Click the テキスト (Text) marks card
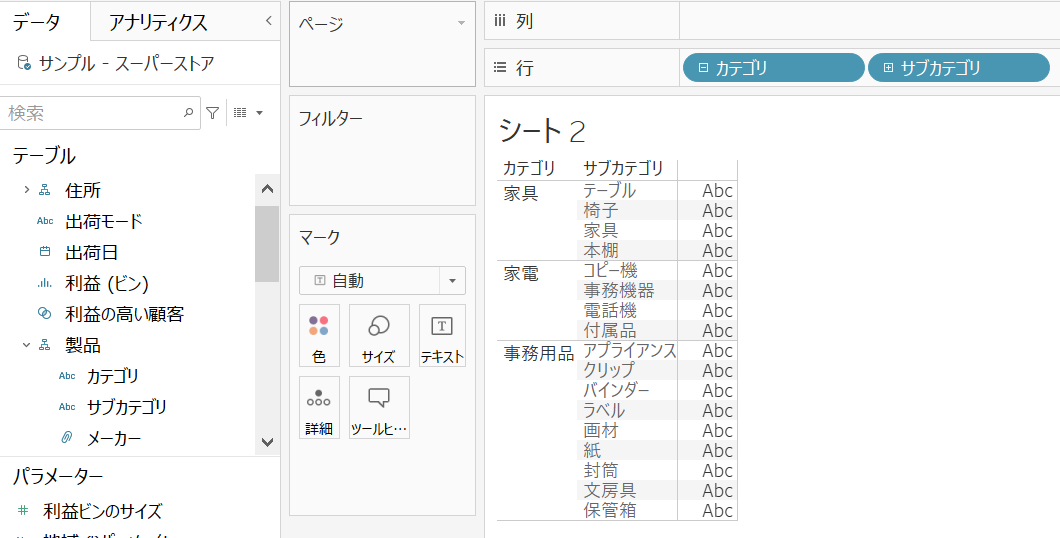Viewport: 1060px width, 538px height. click(x=441, y=335)
